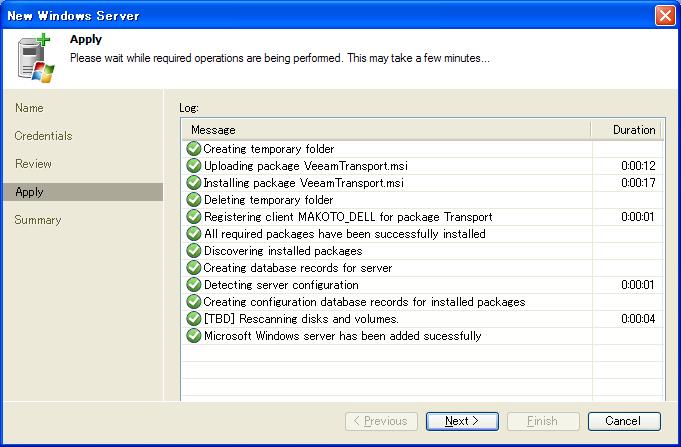Click the success icon for Uploading package VeeamTransport.msi
The width and height of the screenshot is (681, 447).
click(193, 166)
